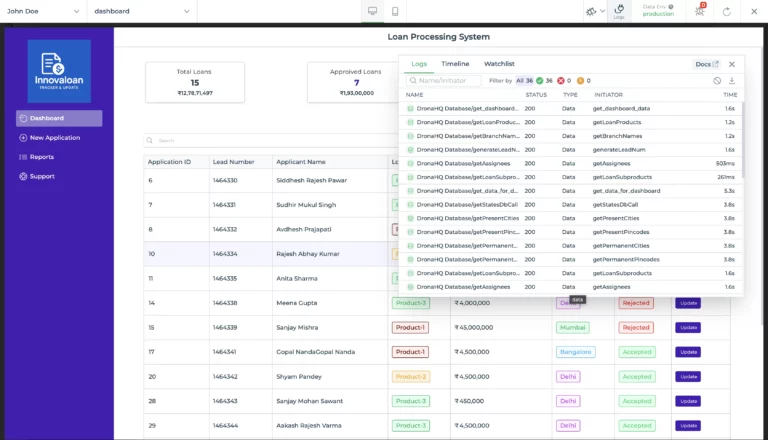The width and height of the screenshot is (768, 440).
Task: Click the New Application sidebar icon
Action: pyautogui.click(x=23, y=138)
